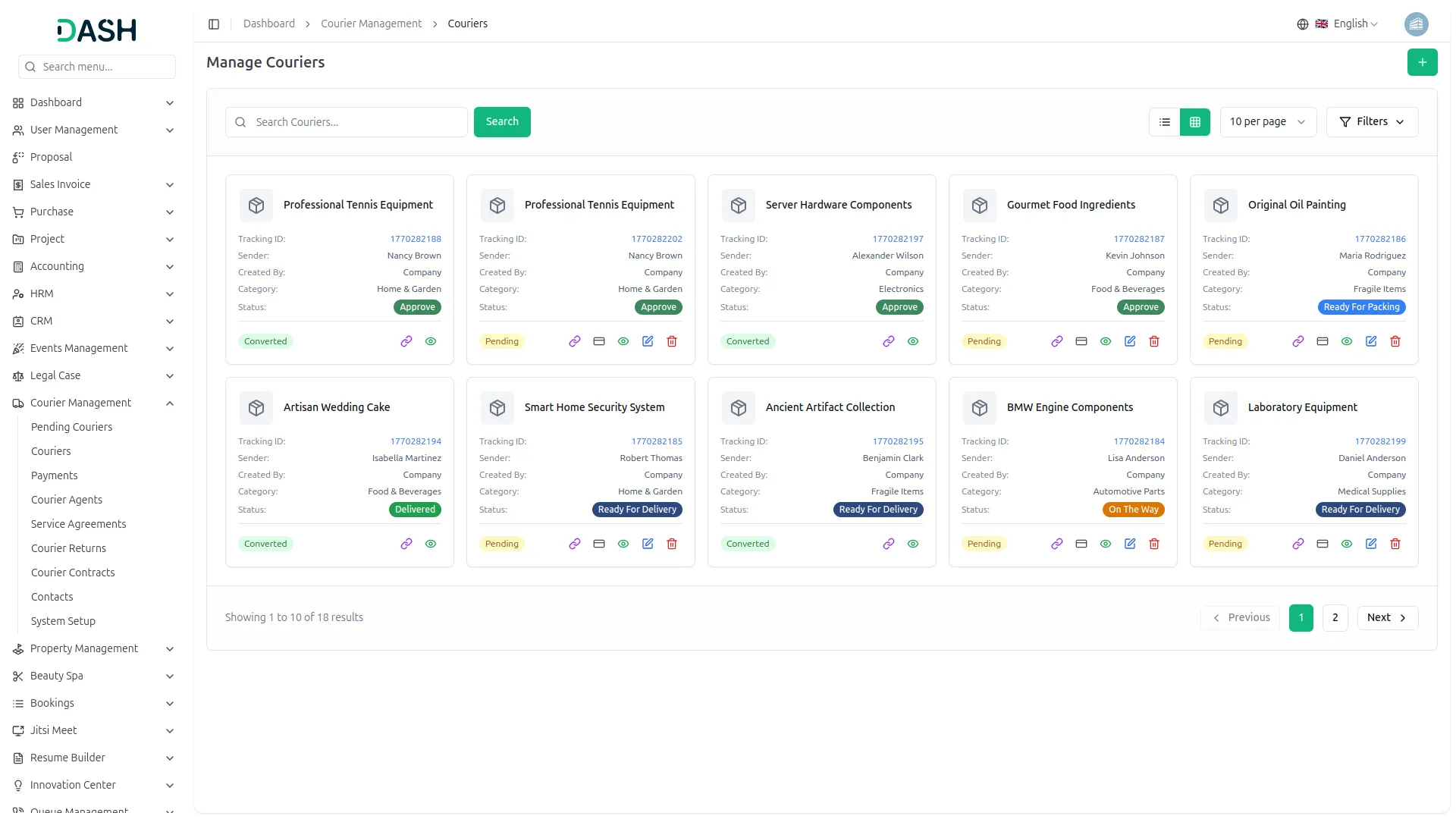The height and width of the screenshot is (819, 1456).
Task: Open payment icon on BMW Engine Components card
Action: [x=1081, y=544]
